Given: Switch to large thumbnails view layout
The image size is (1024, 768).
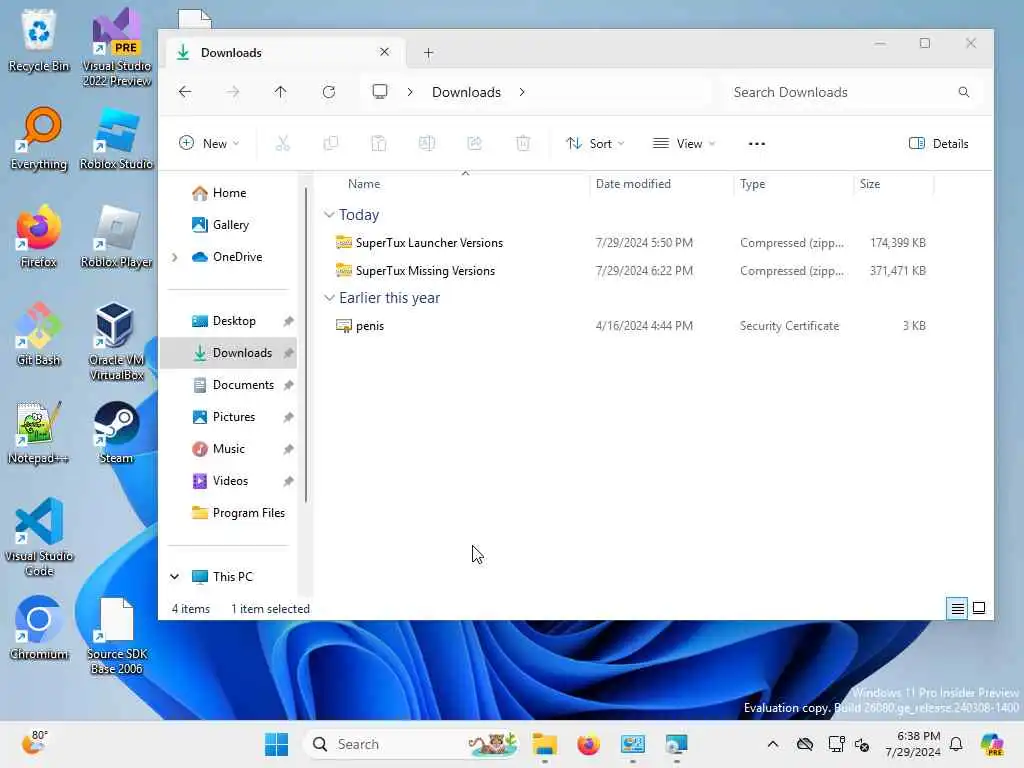Looking at the screenshot, I should click(979, 609).
